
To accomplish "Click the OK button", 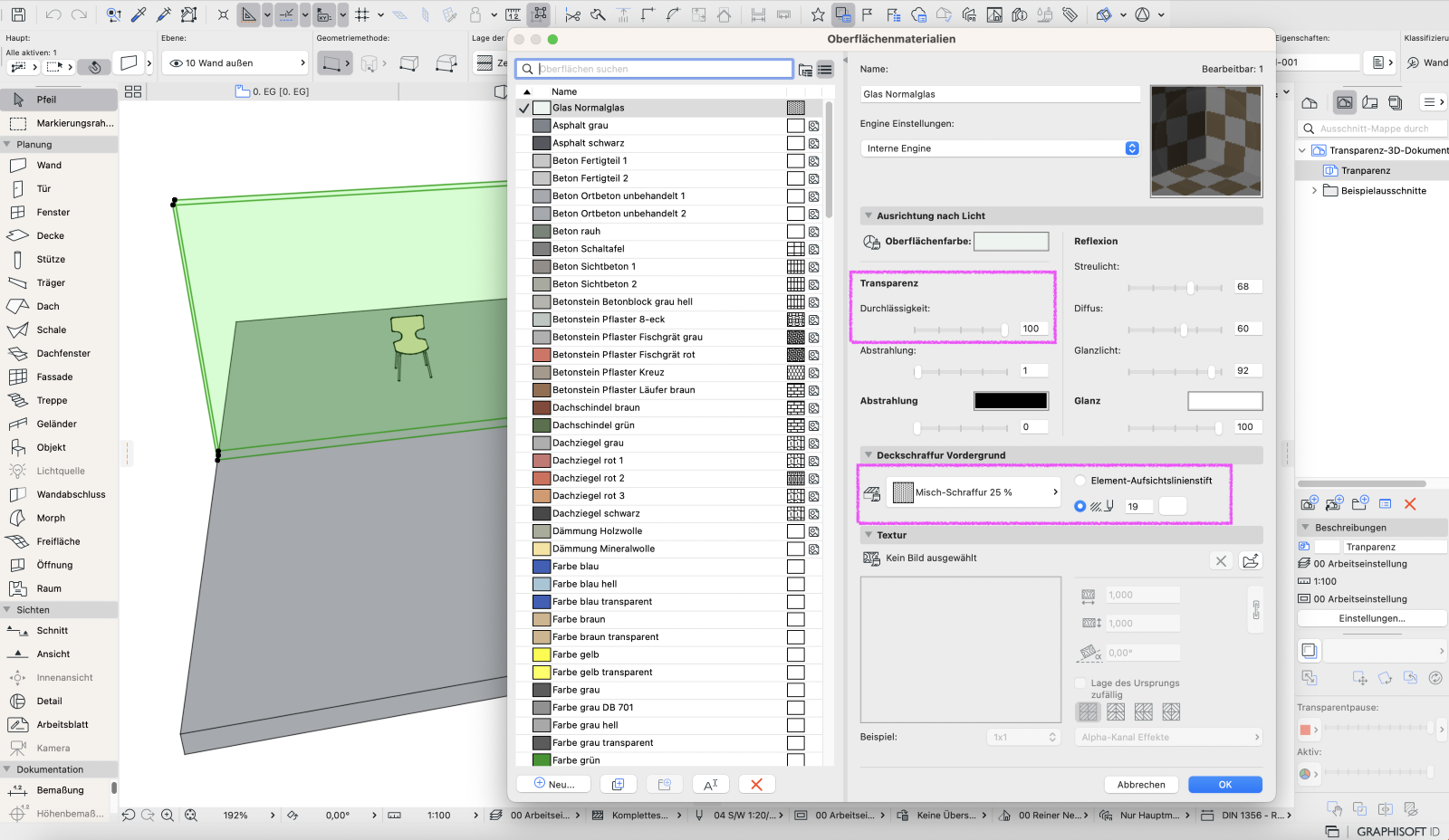I will 1225,785.
